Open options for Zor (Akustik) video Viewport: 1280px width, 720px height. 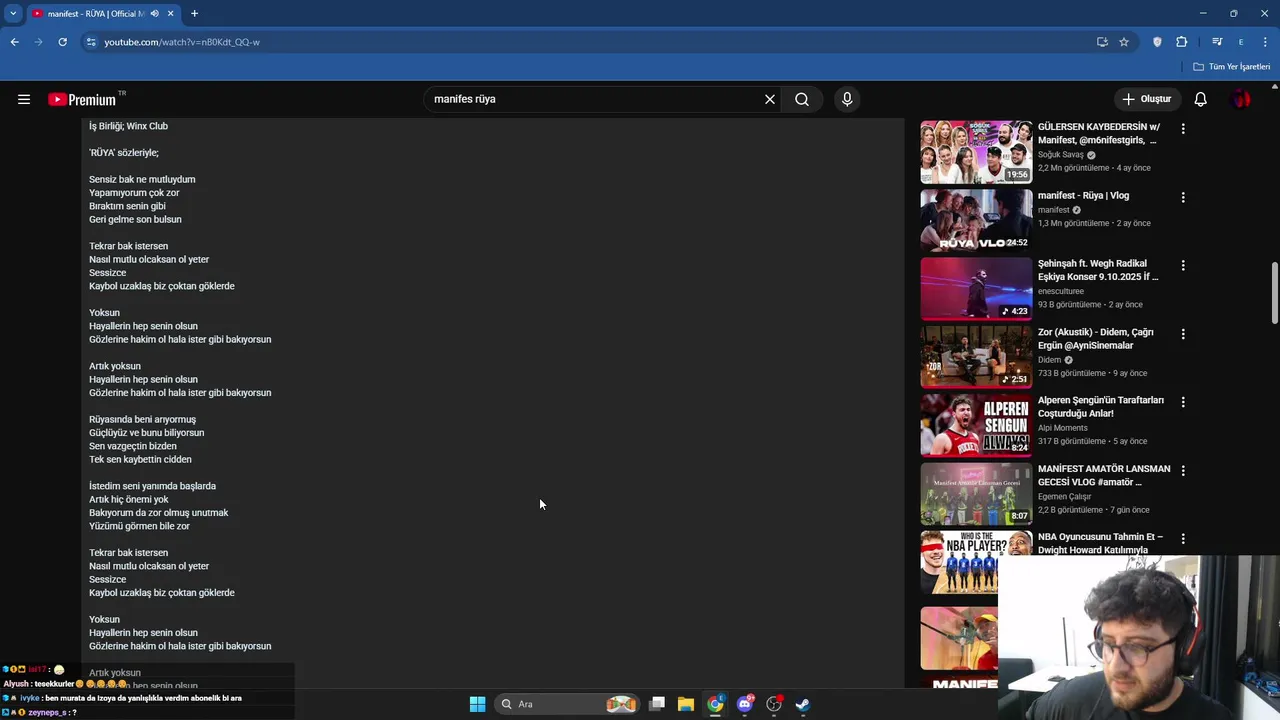[x=1183, y=334]
